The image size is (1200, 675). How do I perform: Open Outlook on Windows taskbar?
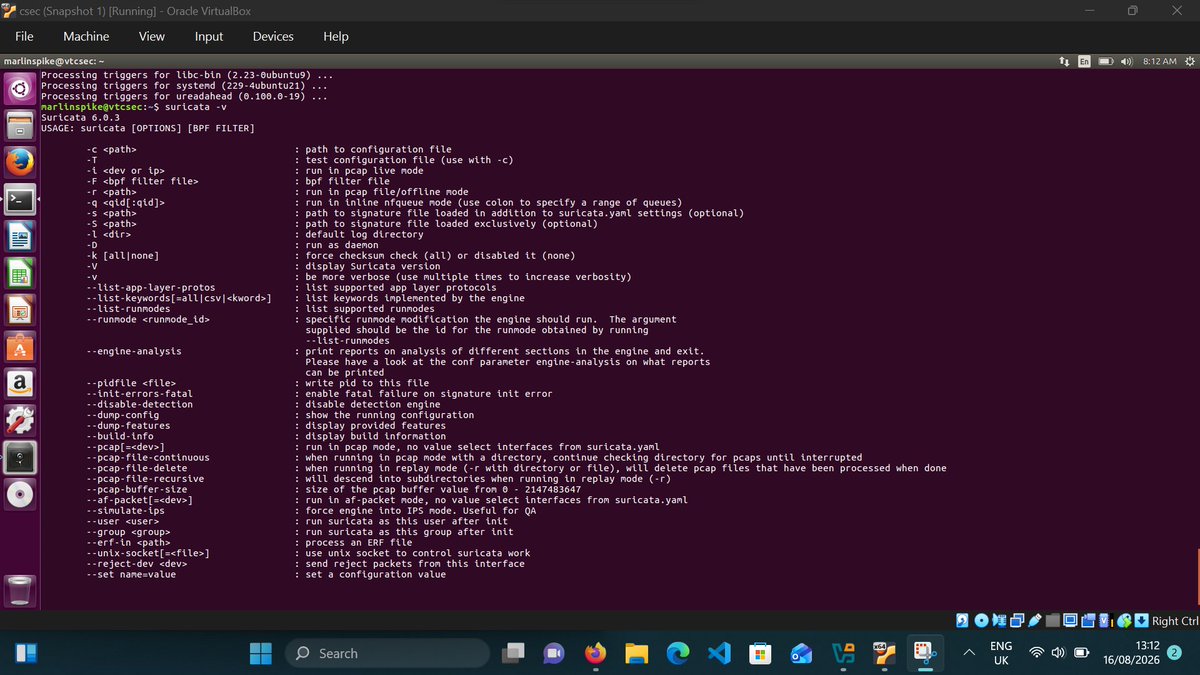801,653
